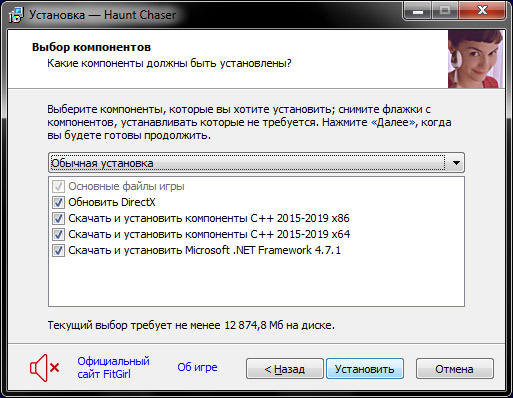Click the portrait image in header
This screenshot has width=513, height=398.
476,59
